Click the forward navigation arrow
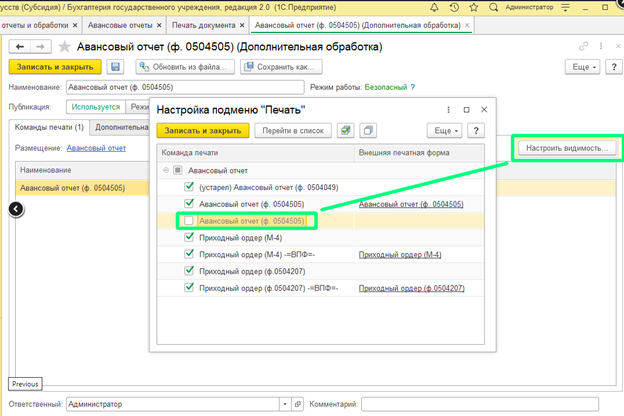The height and width of the screenshot is (416, 624). point(44,46)
